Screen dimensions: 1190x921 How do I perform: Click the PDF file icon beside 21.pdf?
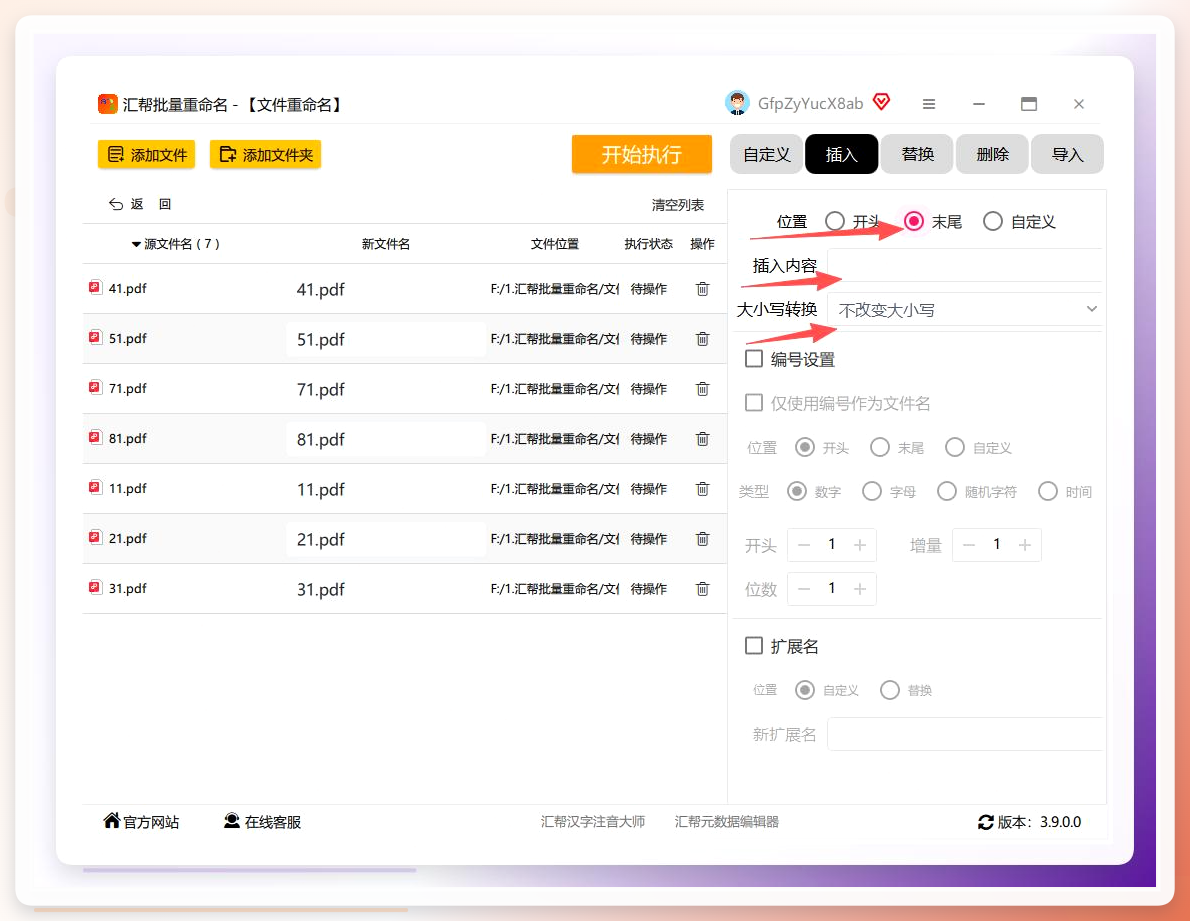point(96,538)
